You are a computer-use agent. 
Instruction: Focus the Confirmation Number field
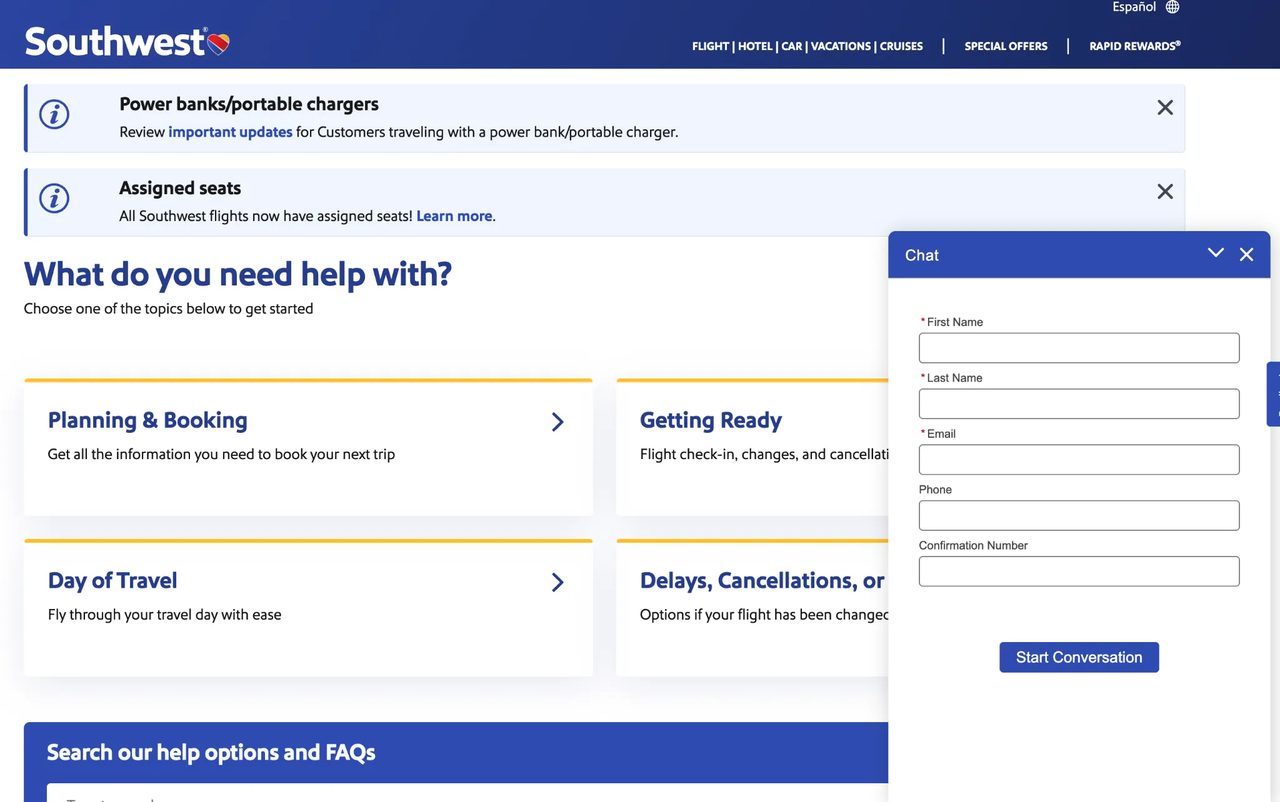point(1079,572)
